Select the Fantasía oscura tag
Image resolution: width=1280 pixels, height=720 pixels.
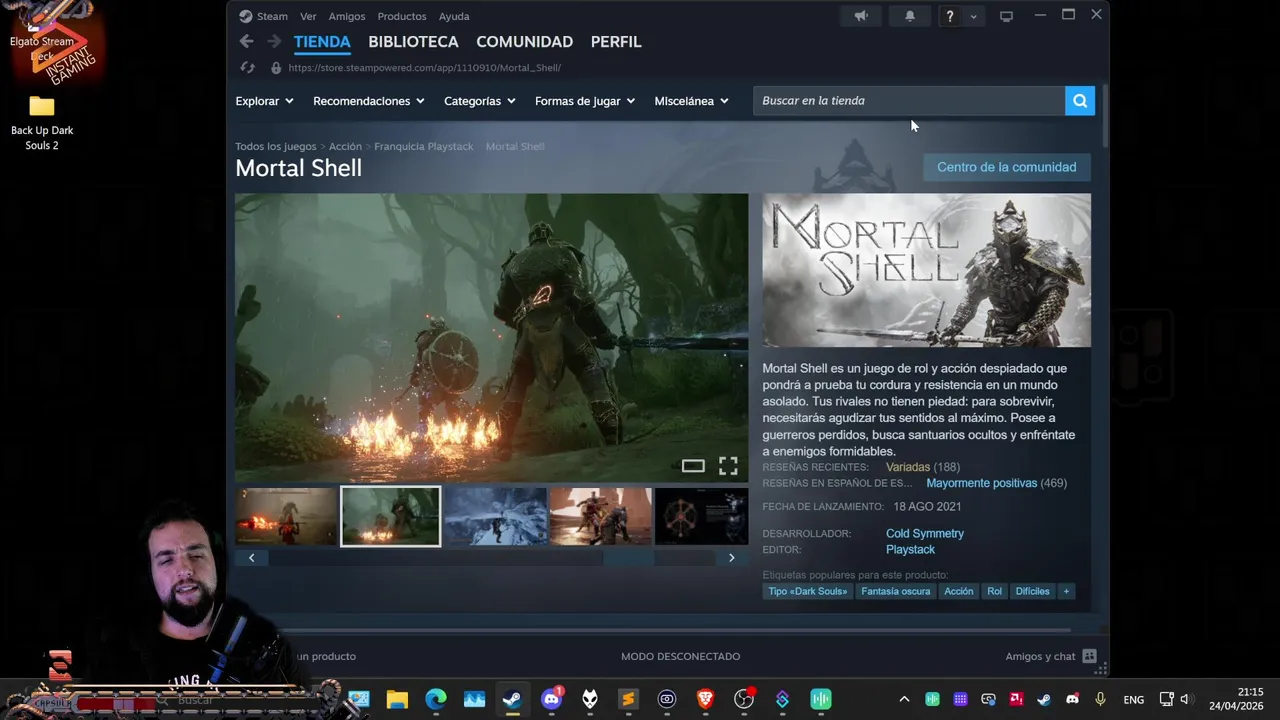point(895,591)
